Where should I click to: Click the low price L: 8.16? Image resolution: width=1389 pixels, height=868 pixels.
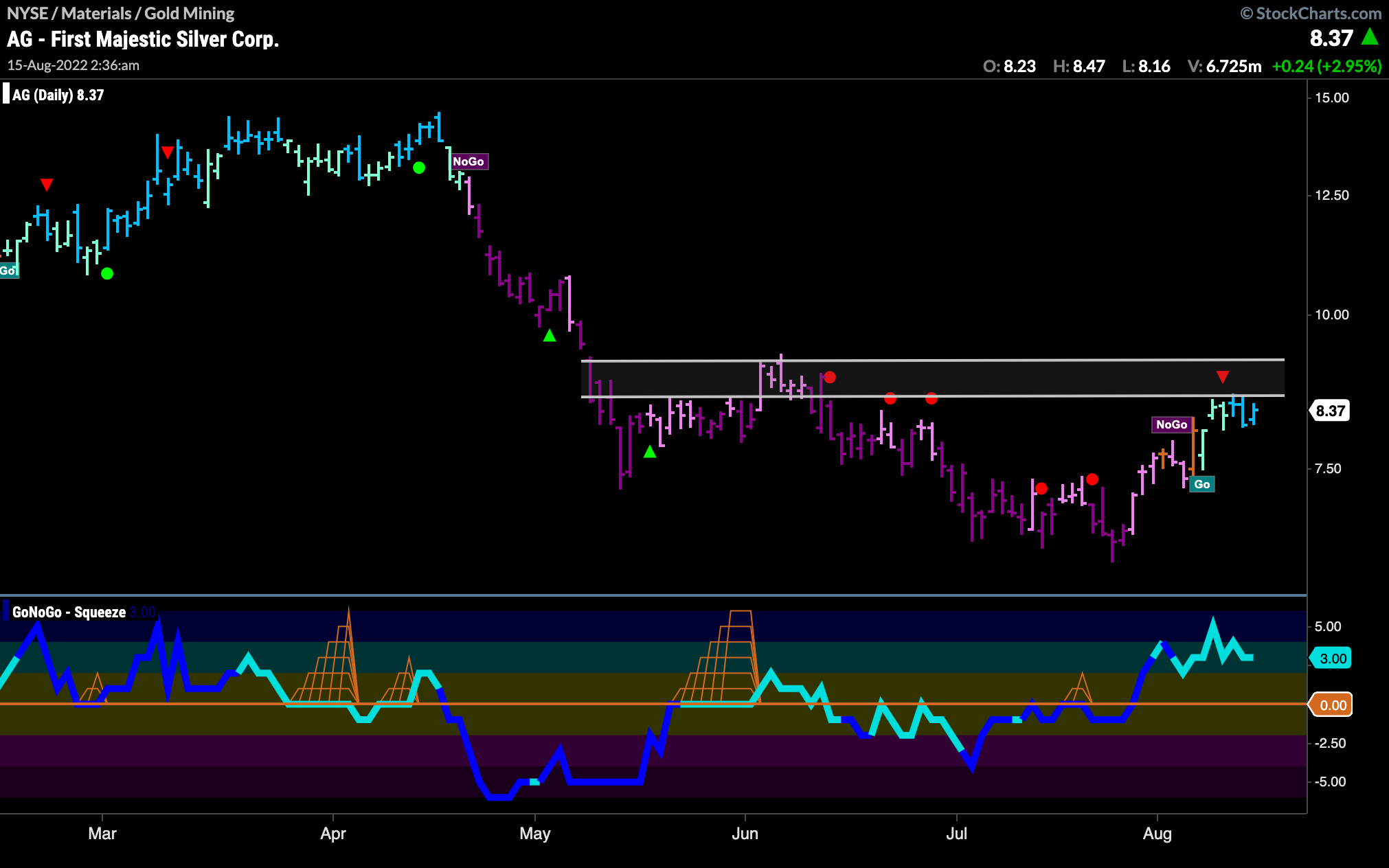(x=1147, y=66)
